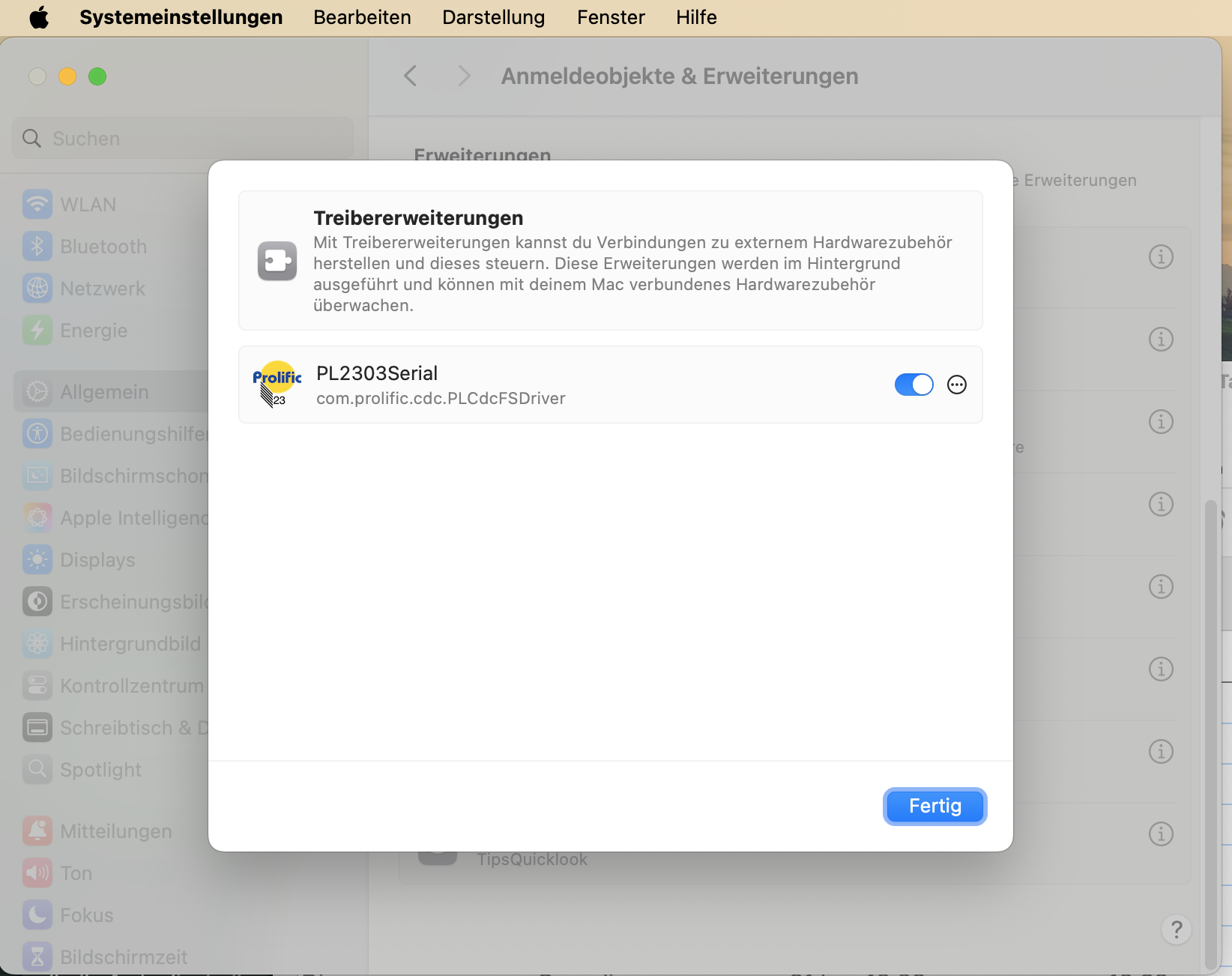Select Erscheinungsbild in the sidebar
This screenshot has width=1232, height=976.
(112, 601)
